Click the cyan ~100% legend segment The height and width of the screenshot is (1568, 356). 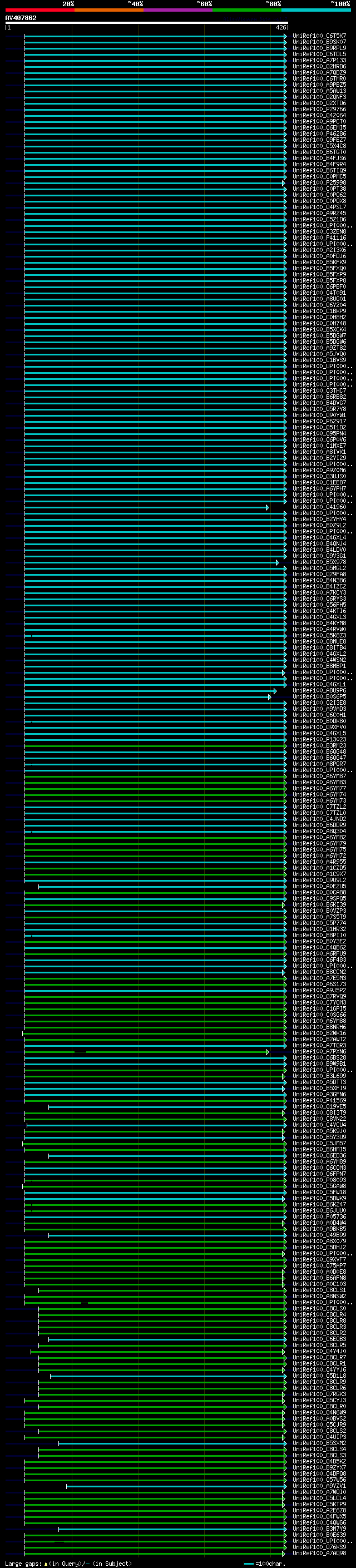coord(317,10)
